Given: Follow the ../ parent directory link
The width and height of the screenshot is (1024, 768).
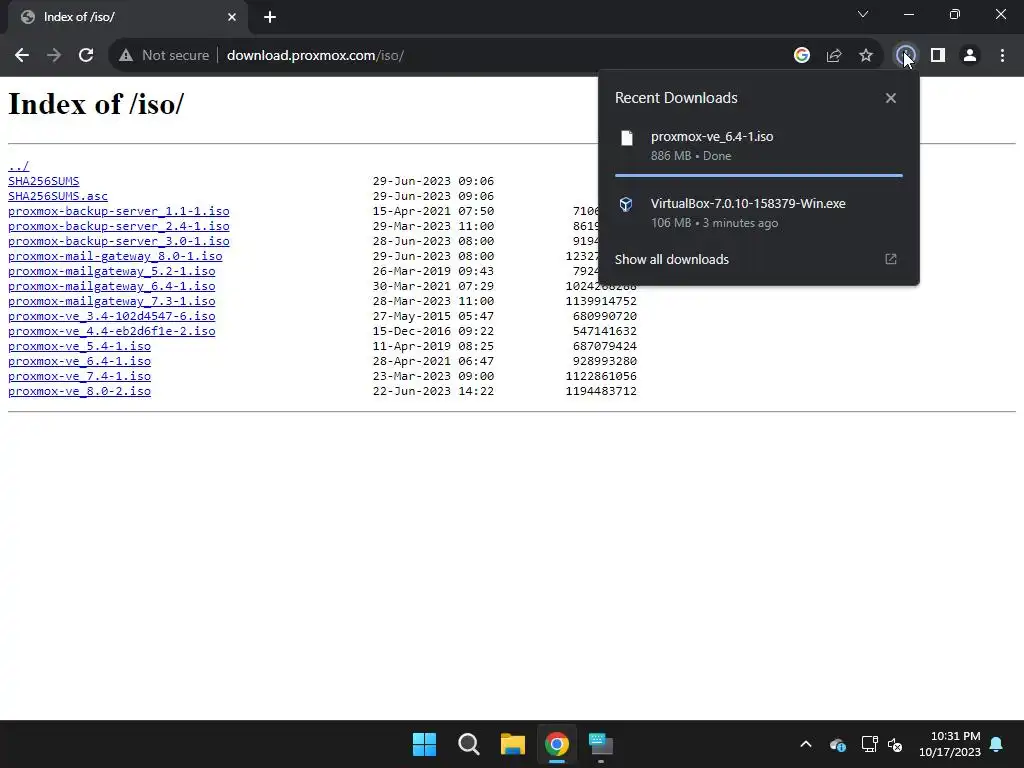Looking at the screenshot, I should click(x=18, y=166).
